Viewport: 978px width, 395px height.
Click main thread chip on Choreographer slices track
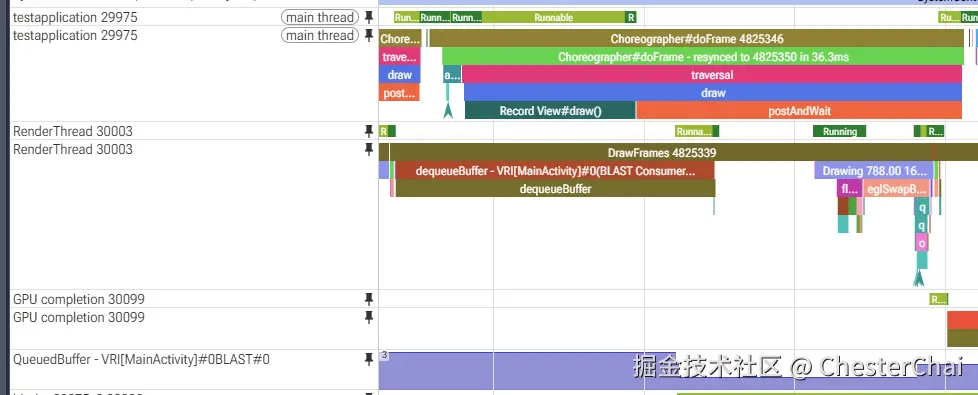point(320,36)
